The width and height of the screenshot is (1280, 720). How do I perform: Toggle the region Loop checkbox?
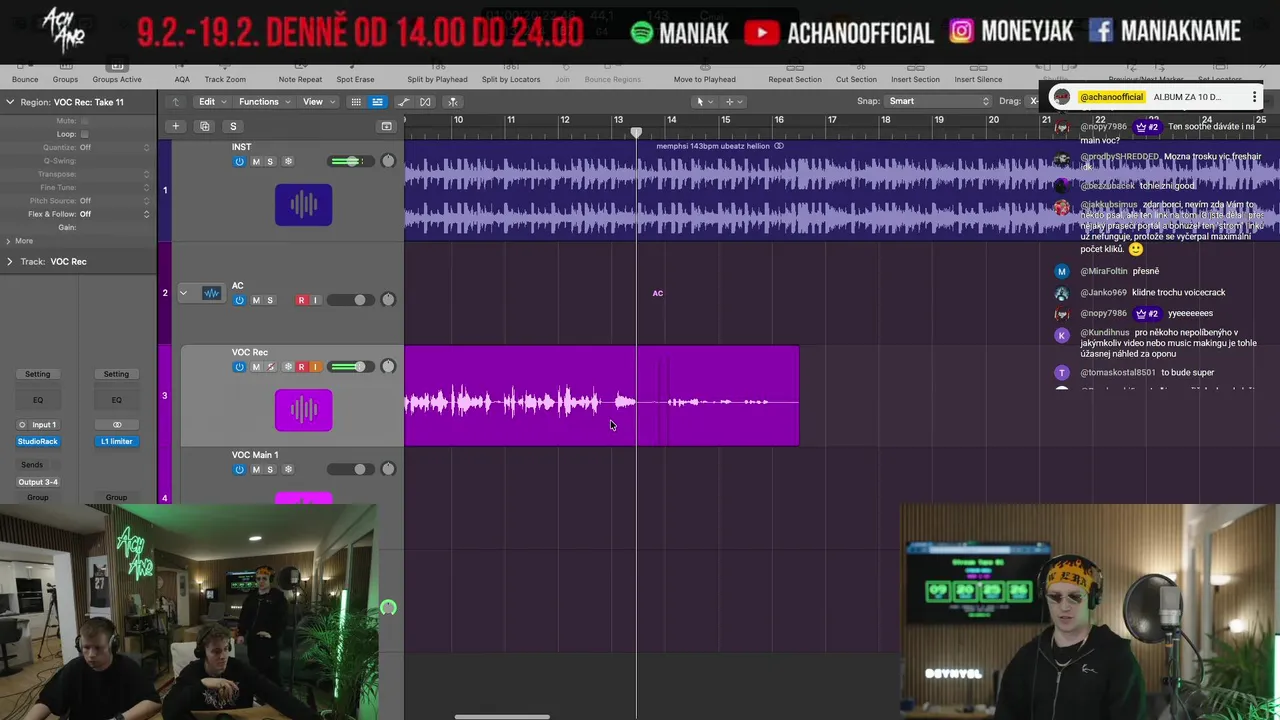coord(84,134)
